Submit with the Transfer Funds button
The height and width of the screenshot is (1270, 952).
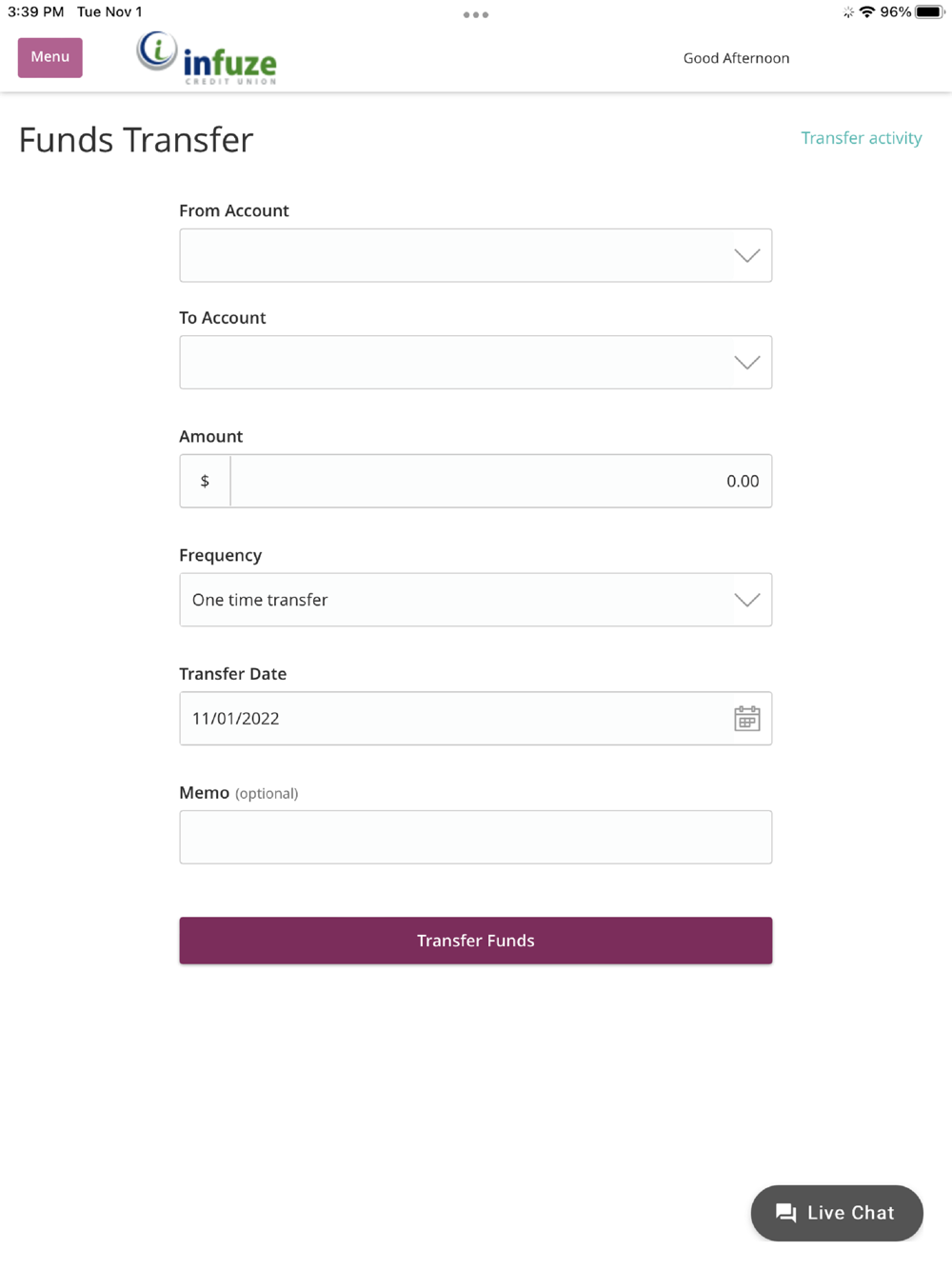[x=476, y=941]
